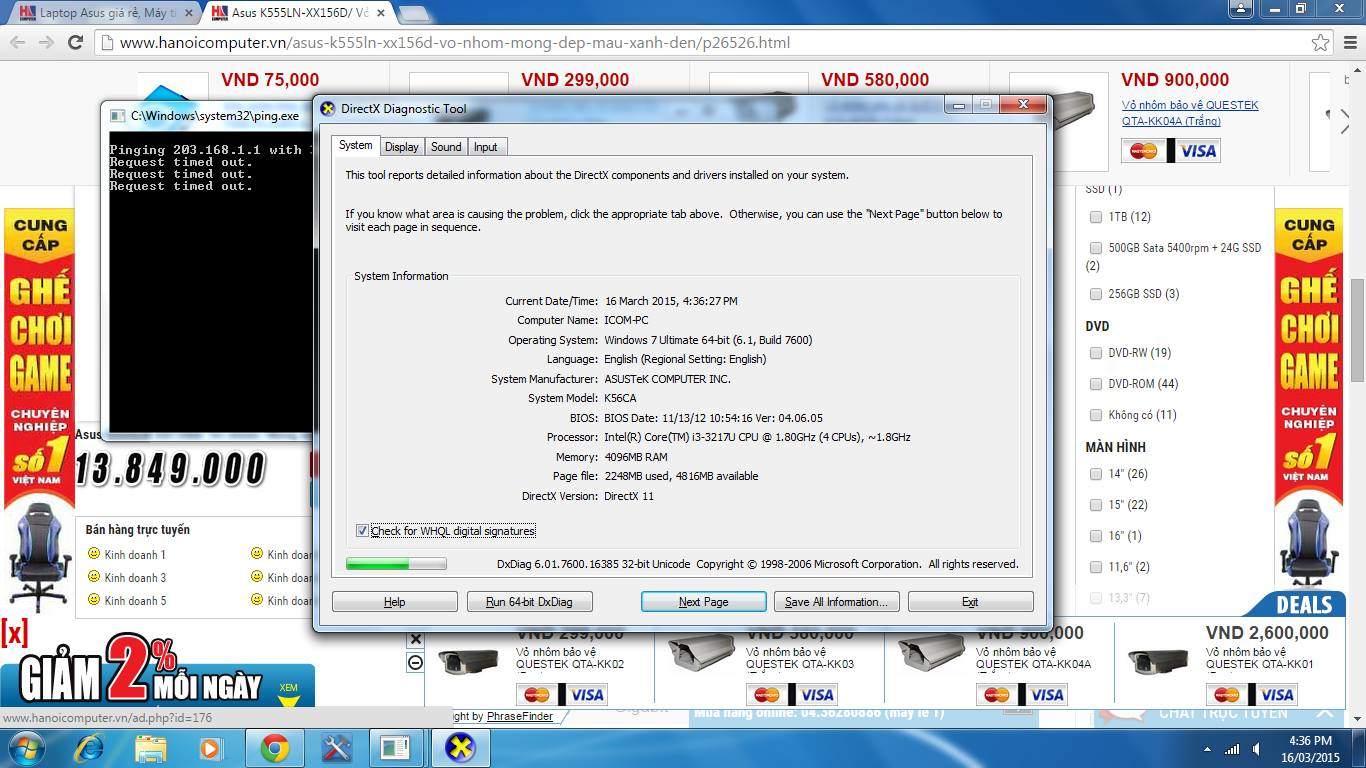The width and height of the screenshot is (1366, 768).
Task: Click Chrome back arrow icon
Action: (x=17, y=43)
